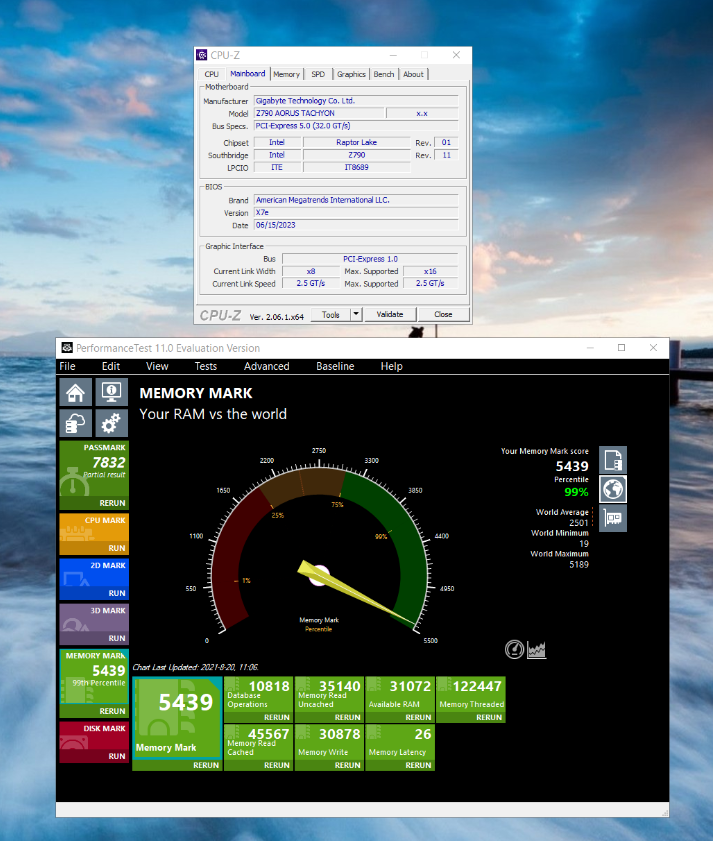This screenshot has width=713, height=841.
Task: Rerun the Memory Write test
Action: (348, 765)
